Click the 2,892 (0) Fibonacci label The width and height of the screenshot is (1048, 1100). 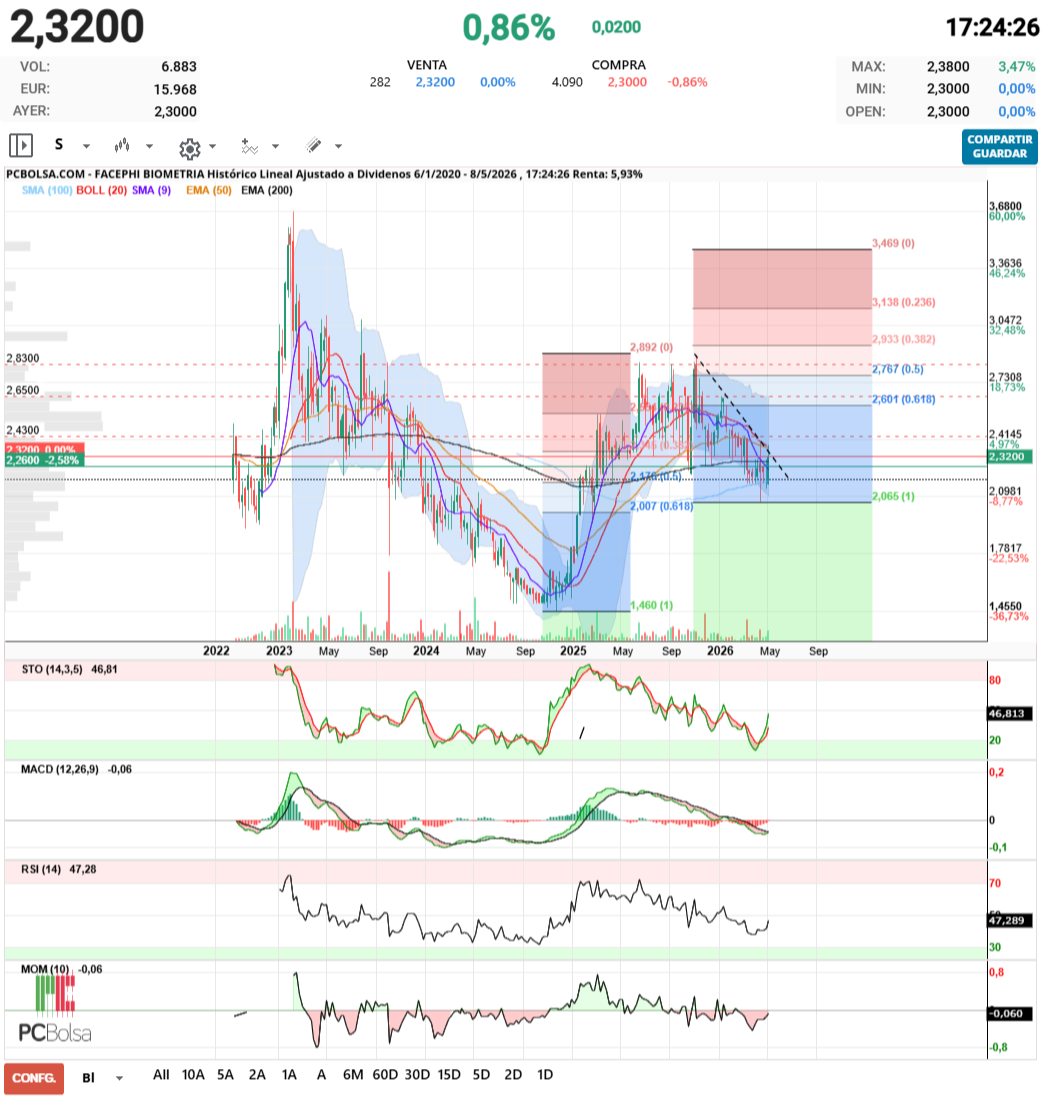(x=651, y=347)
